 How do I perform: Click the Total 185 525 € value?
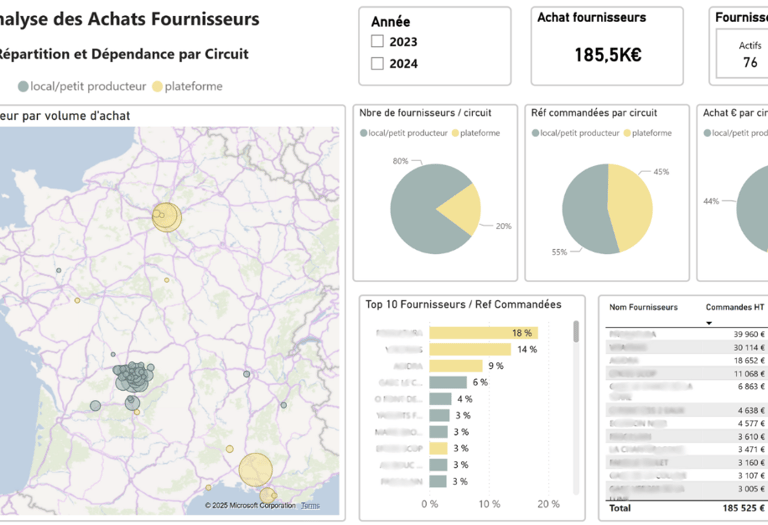[744, 508]
